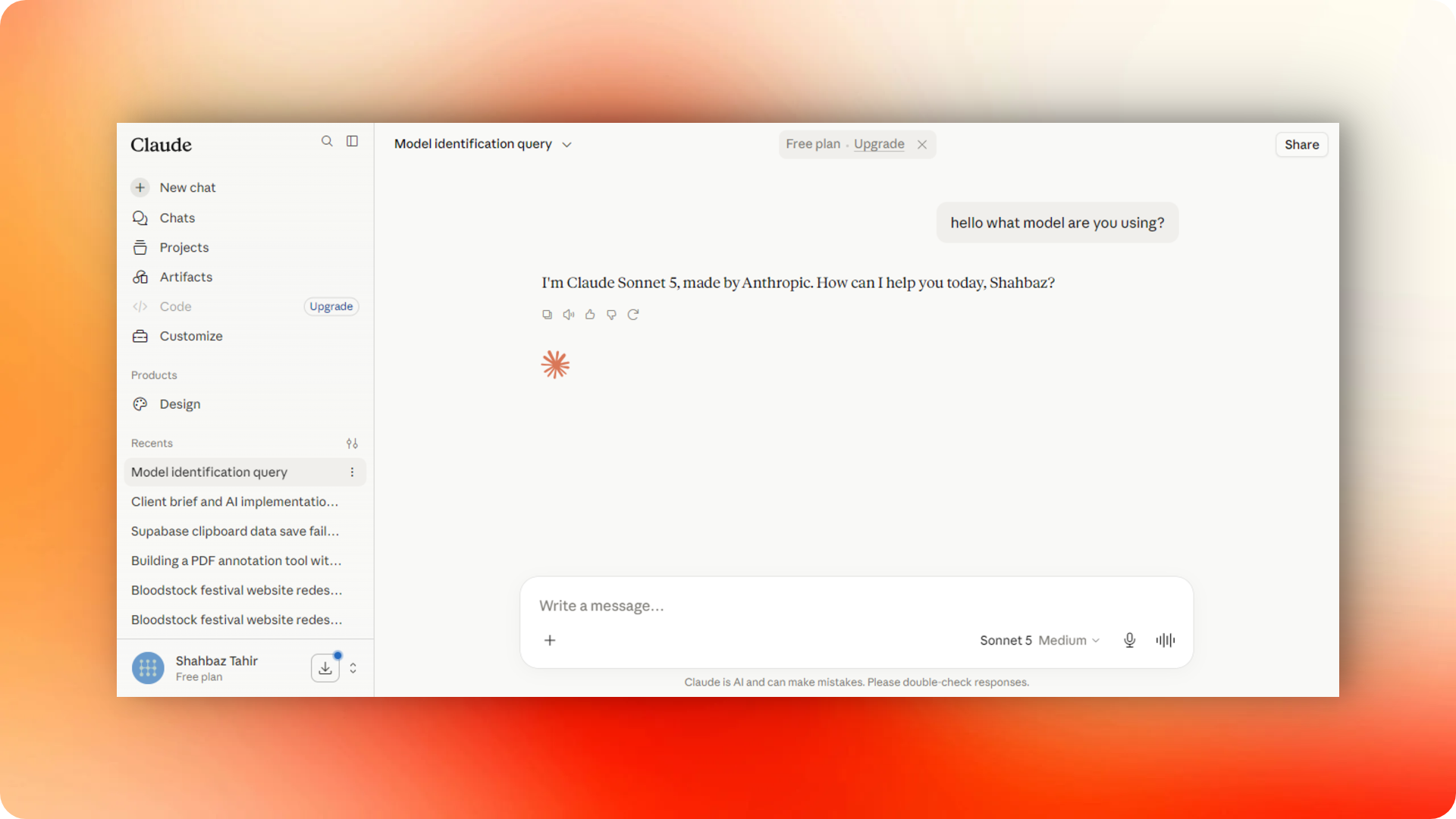Read the response aloud with speaker icon

click(569, 315)
